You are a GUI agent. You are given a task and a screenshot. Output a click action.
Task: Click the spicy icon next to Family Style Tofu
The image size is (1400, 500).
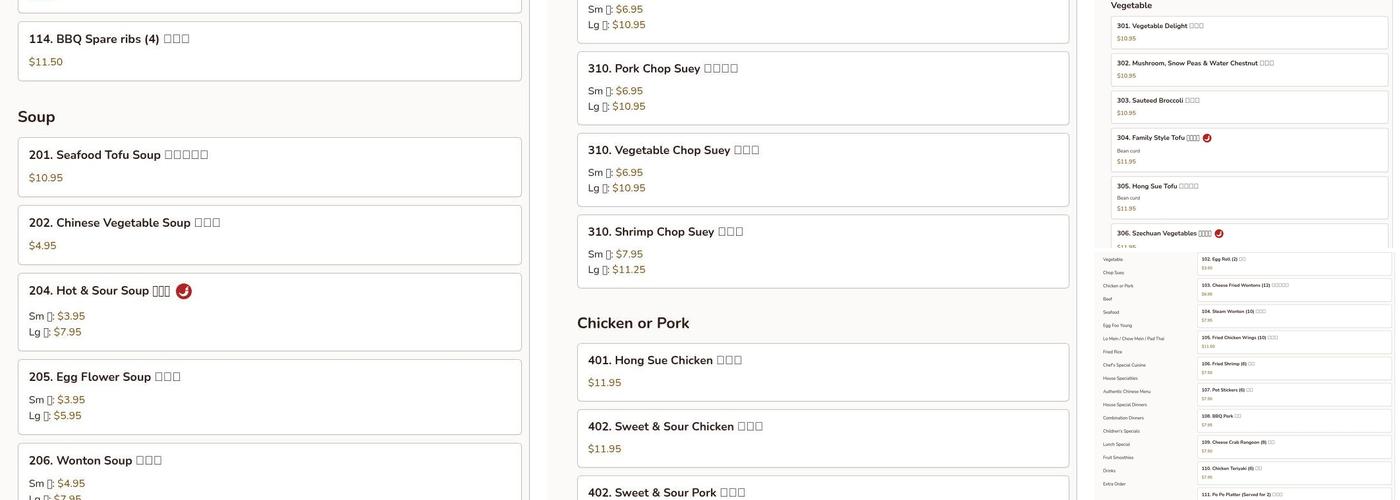(x=1207, y=138)
